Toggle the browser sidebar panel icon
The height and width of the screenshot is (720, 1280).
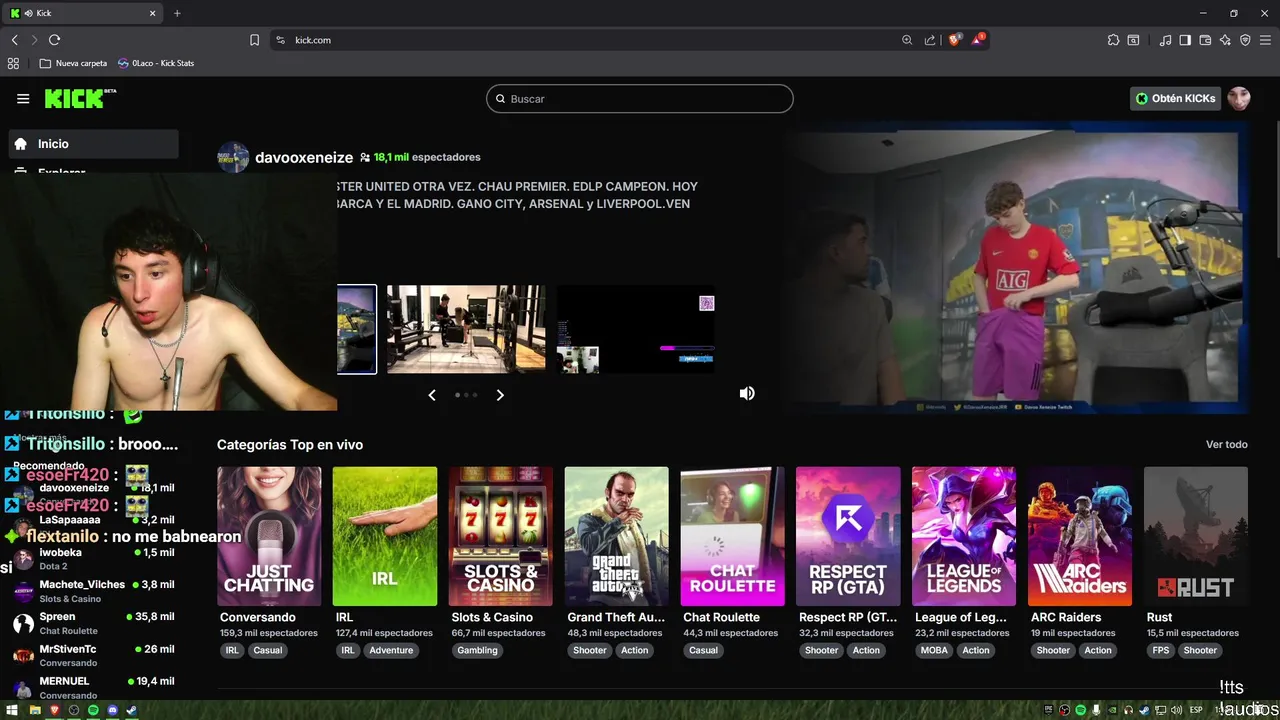click(x=1185, y=40)
